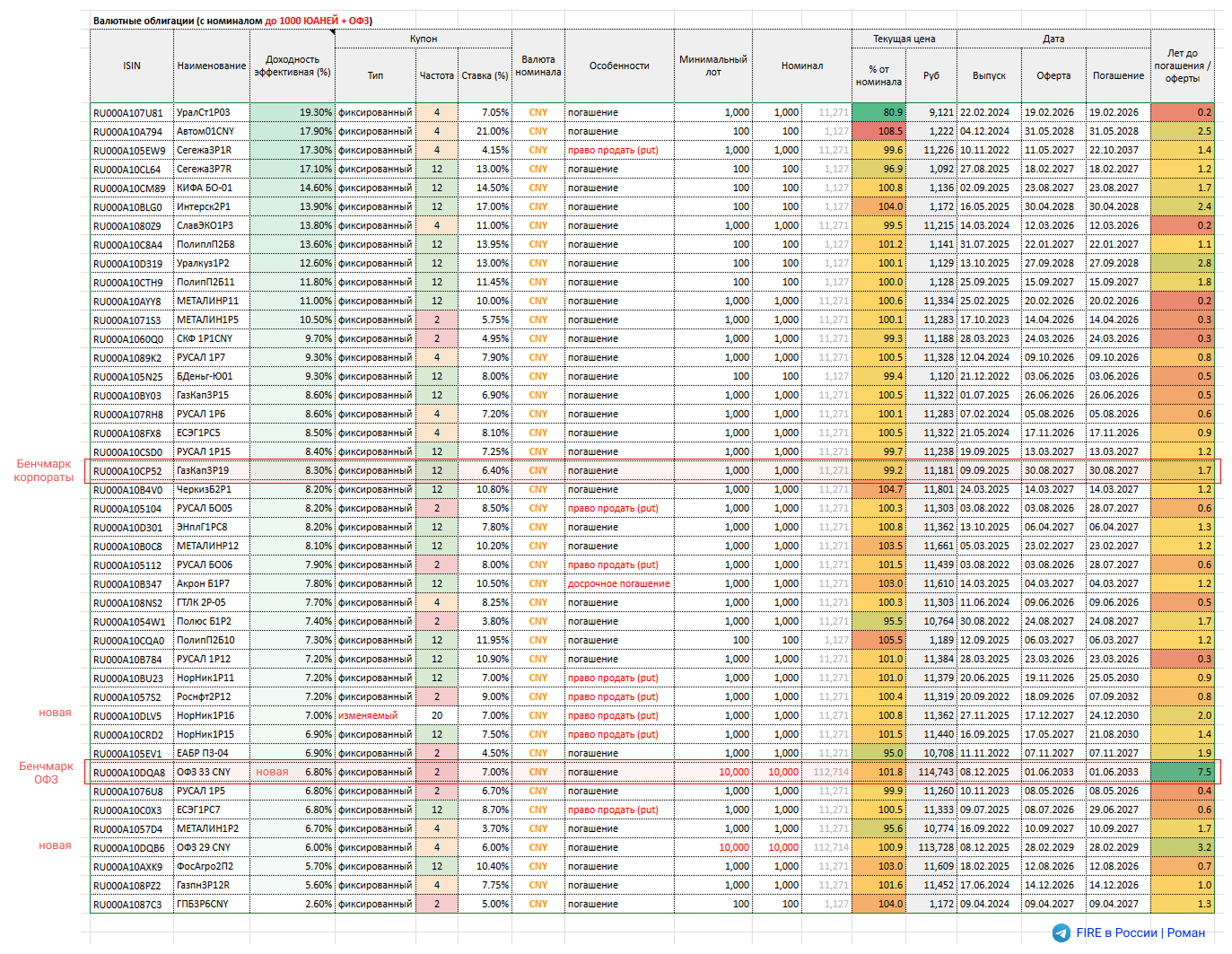The width and height of the screenshot is (1232, 954).
Task: Select the Особенности column header
Action: pyautogui.click(x=618, y=66)
